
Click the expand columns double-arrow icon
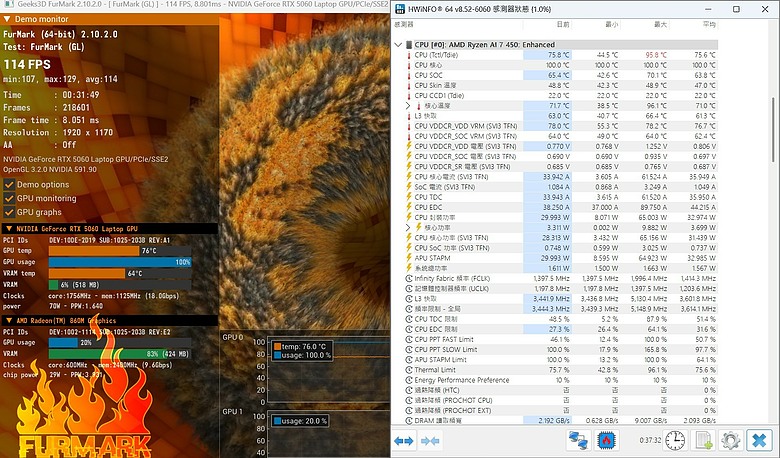coord(403,441)
